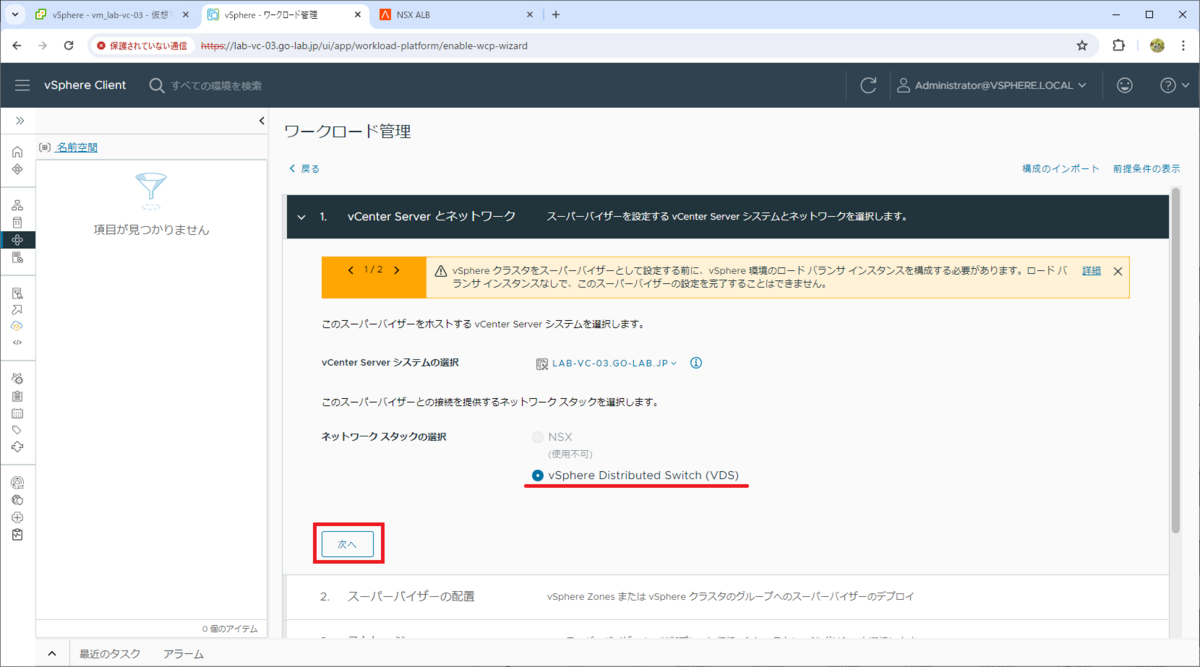
Task: Collapse step 1 vCenter Server とネットワーク
Action: click(301, 216)
